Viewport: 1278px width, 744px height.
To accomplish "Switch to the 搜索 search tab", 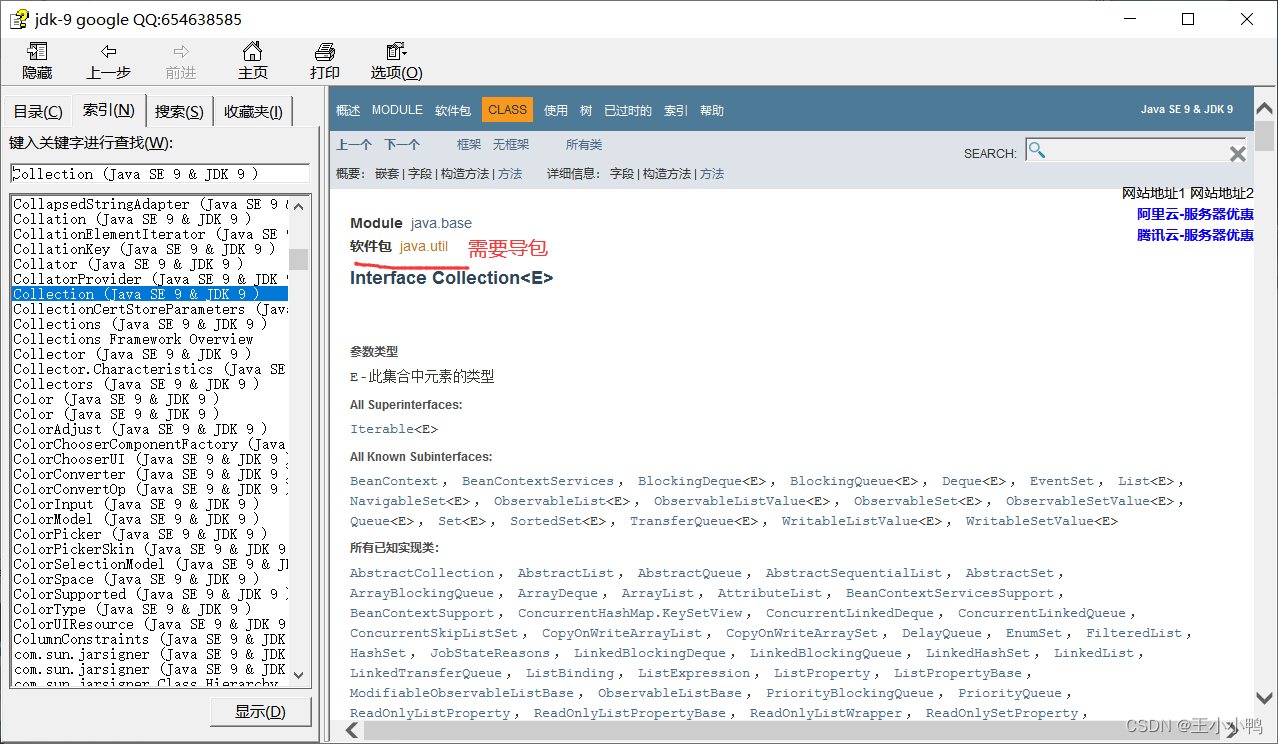I will [x=178, y=110].
